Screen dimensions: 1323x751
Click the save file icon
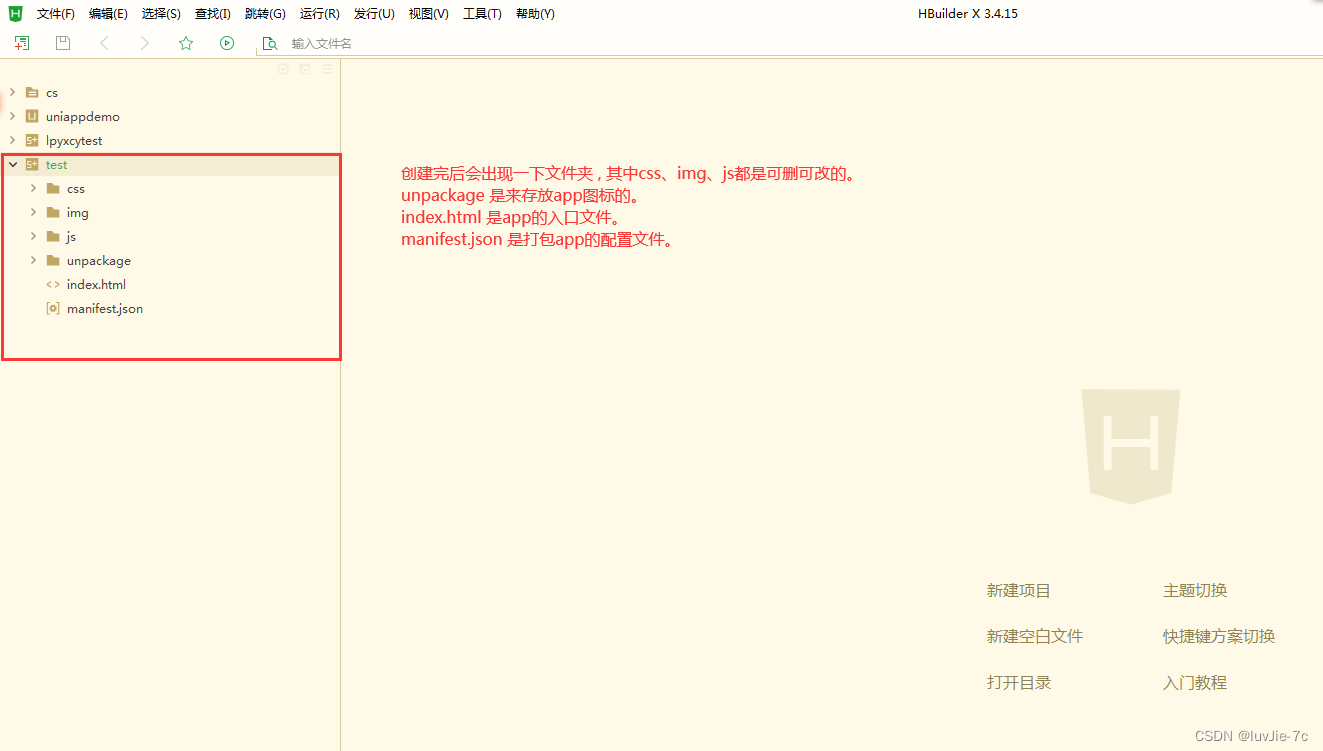(62, 43)
